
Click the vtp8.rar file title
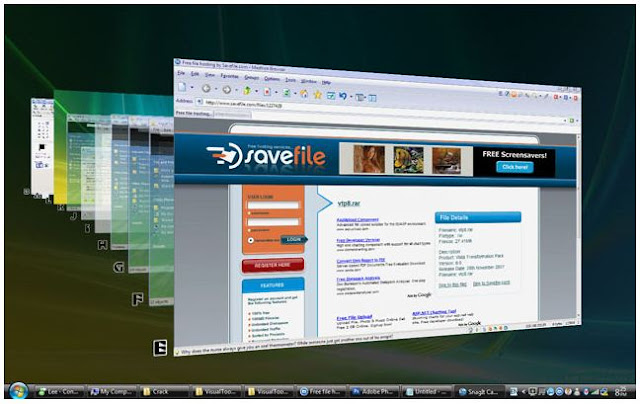[x=349, y=204]
